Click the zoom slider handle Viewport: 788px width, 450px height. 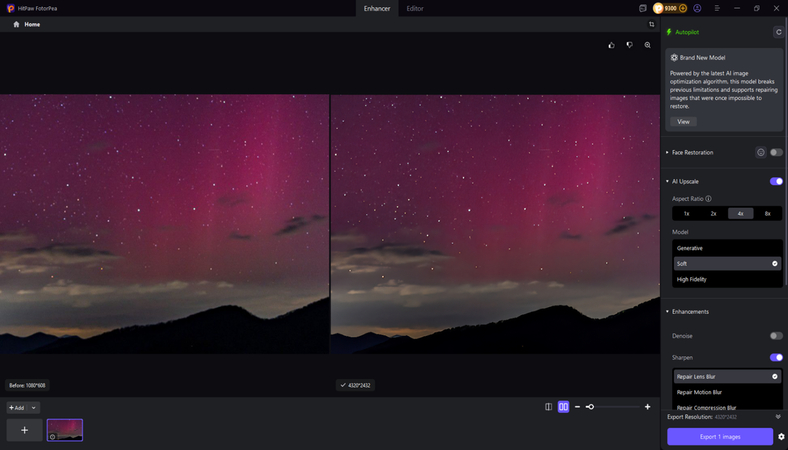tap(590, 407)
